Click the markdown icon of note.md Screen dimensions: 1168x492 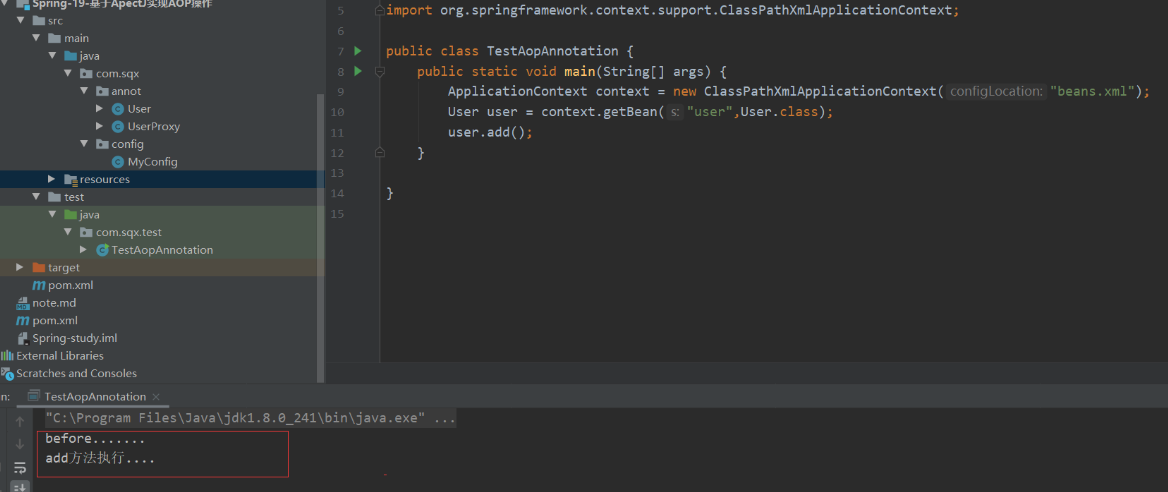click(x=23, y=303)
